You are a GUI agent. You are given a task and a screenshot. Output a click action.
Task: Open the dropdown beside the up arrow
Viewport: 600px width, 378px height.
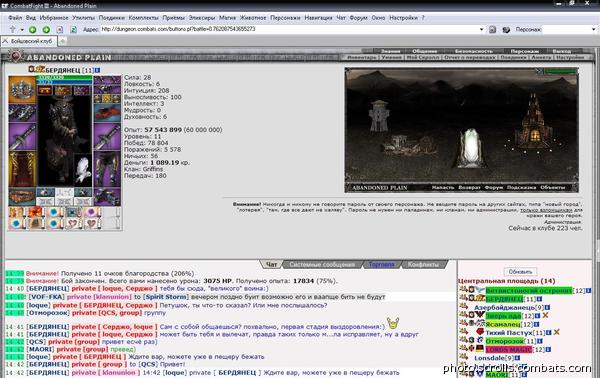pyautogui.click(x=22, y=29)
